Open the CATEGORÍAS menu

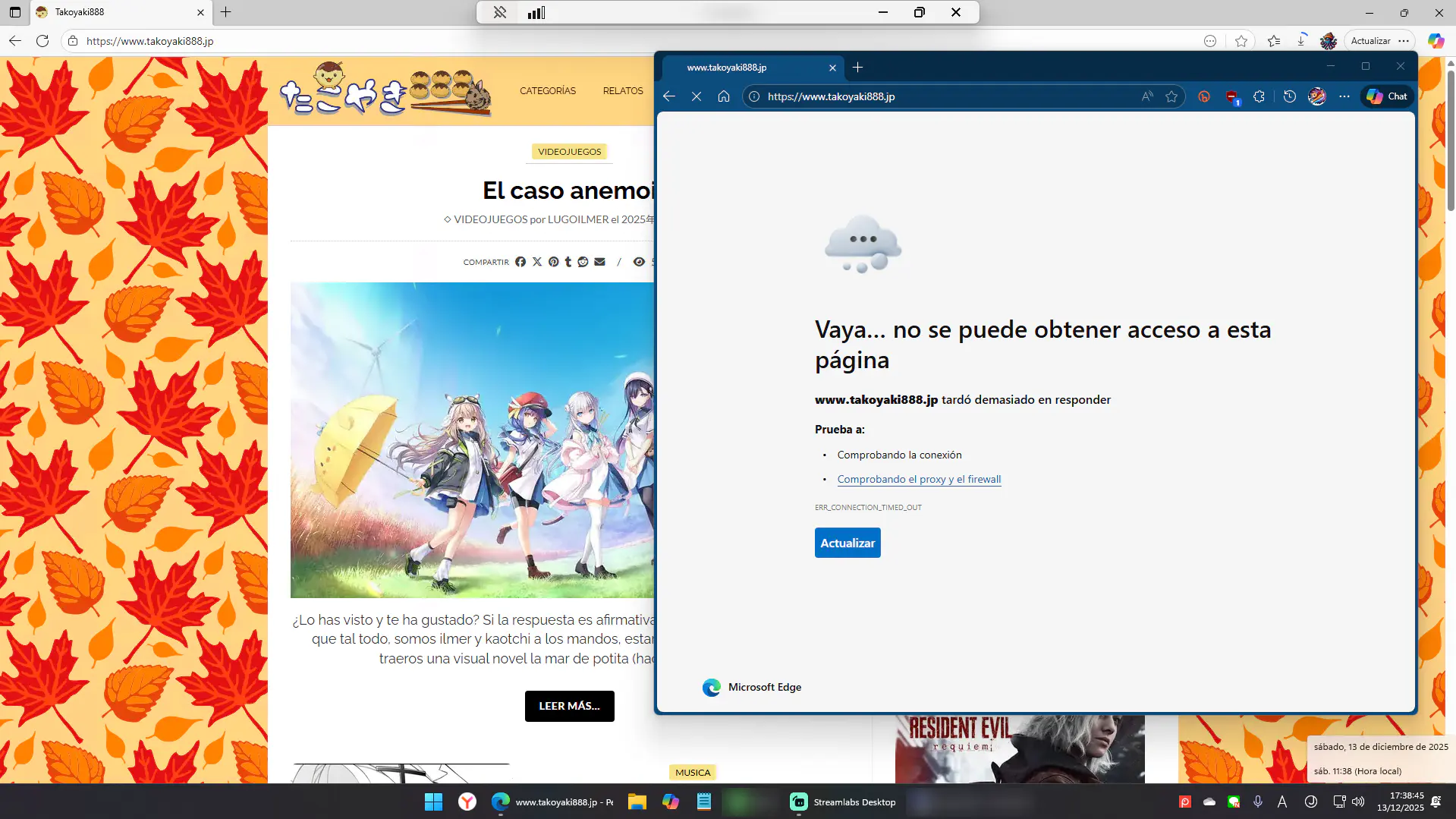[547, 91]
